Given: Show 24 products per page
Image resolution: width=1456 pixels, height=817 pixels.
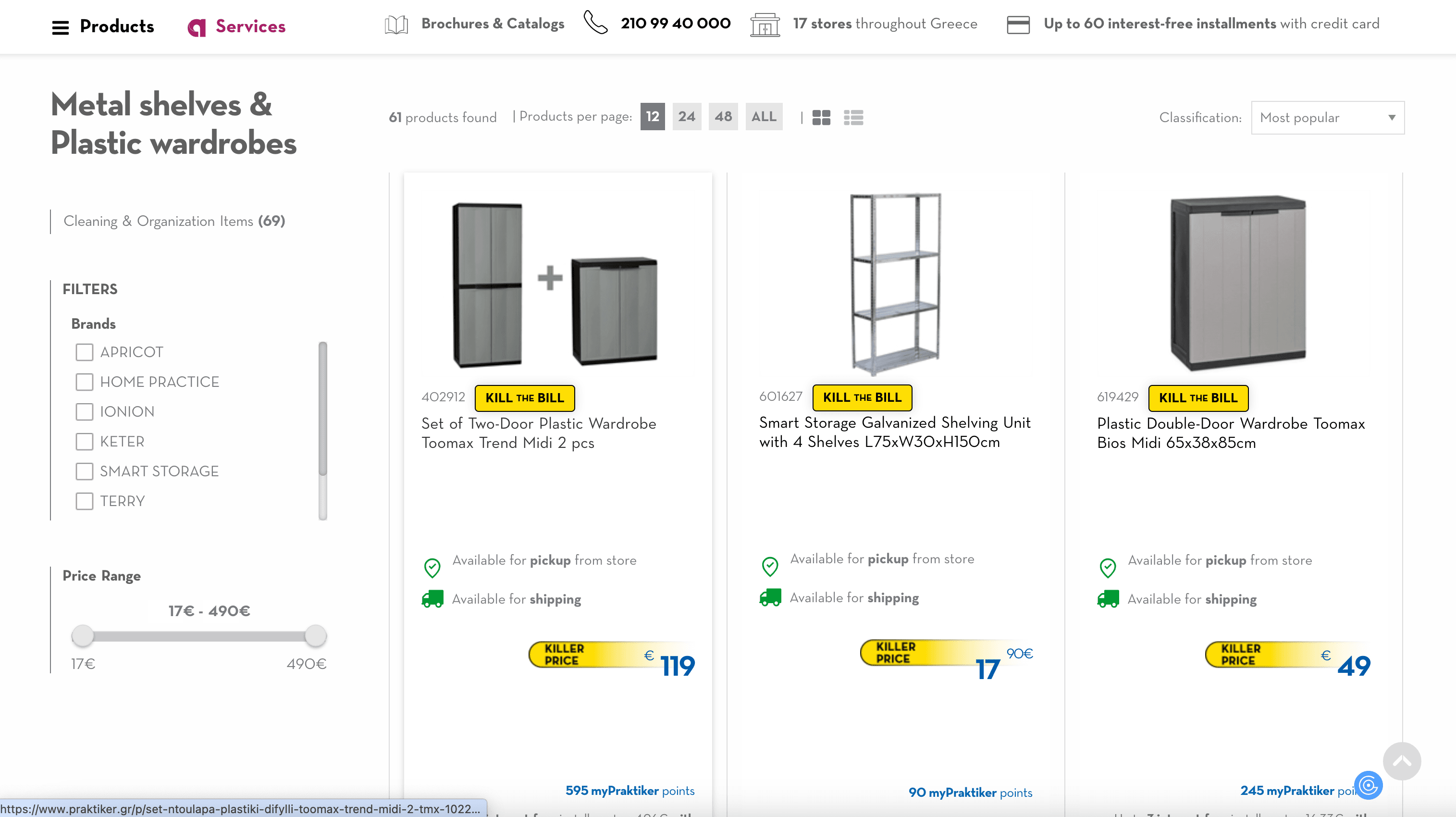Looking at the screenshot, I should [x=687, y=116].
